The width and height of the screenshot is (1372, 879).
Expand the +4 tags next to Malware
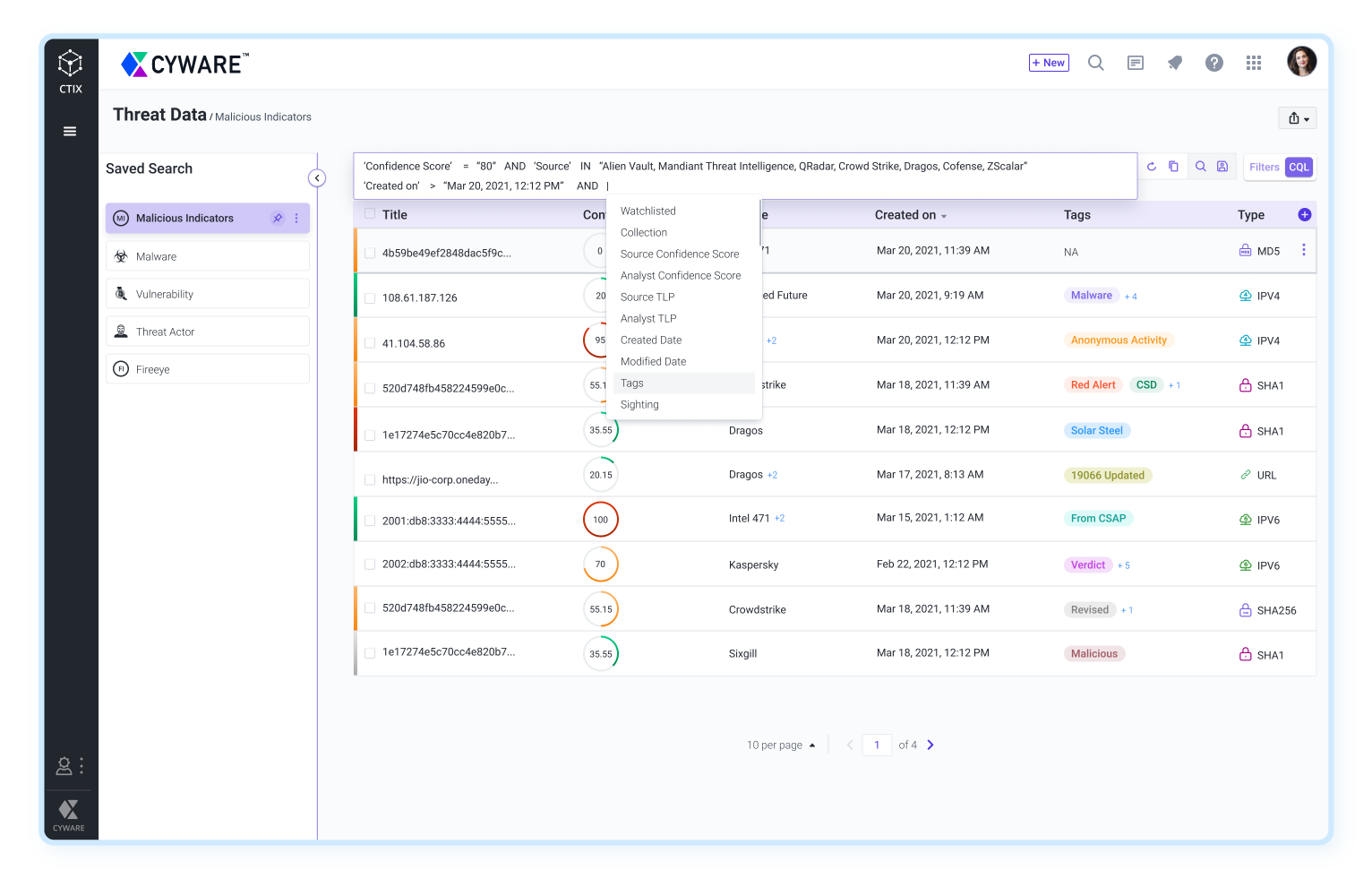coord(1131,297)
